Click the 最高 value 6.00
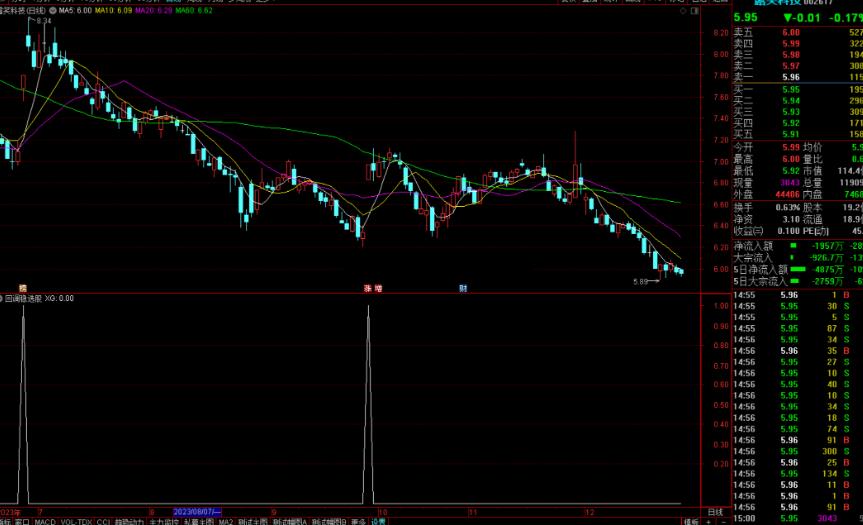This screenshot has width=863, height=525. [x=791, y=159]
